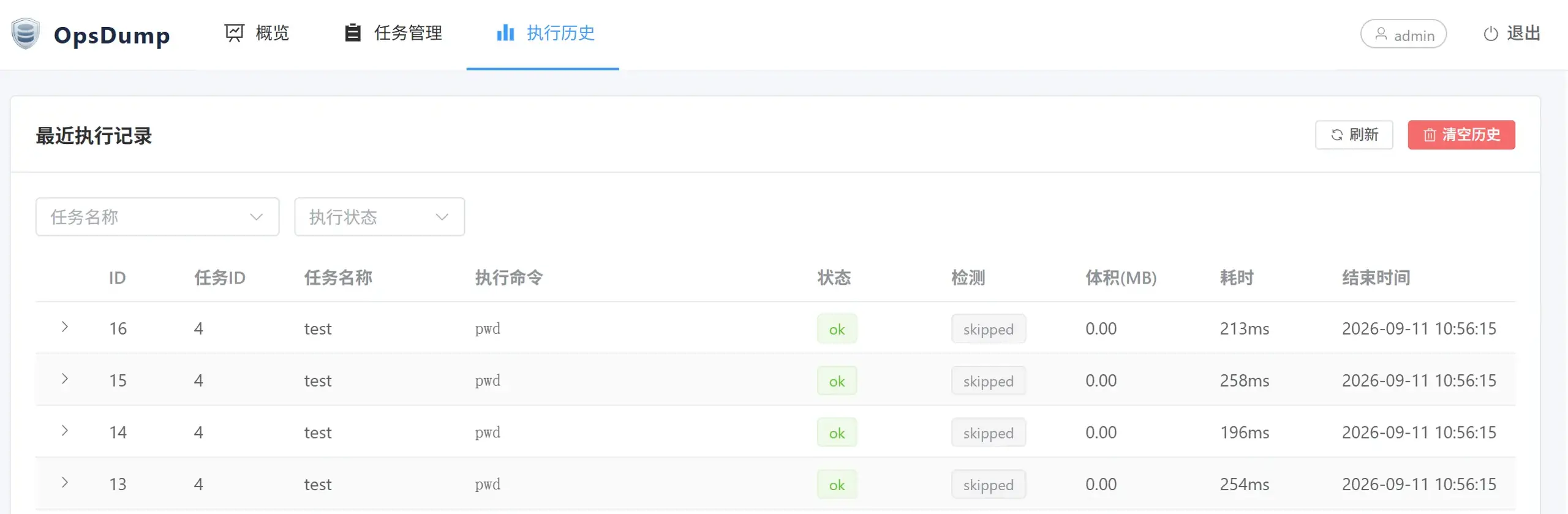Click the ok status tag in row 13
The height and width of the screenshot is (514, 1568).
837,485
